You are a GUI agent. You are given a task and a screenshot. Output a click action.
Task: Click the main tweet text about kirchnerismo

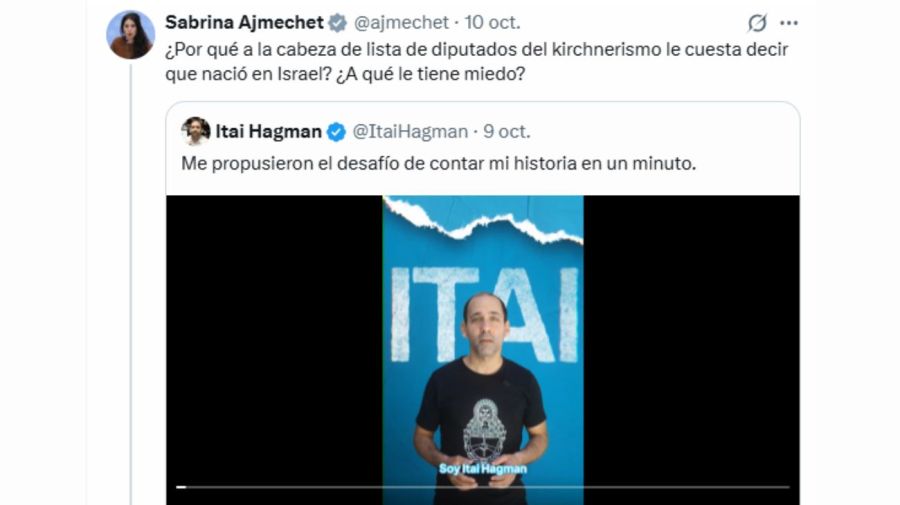pyautogui.click(x=476, y=61)
